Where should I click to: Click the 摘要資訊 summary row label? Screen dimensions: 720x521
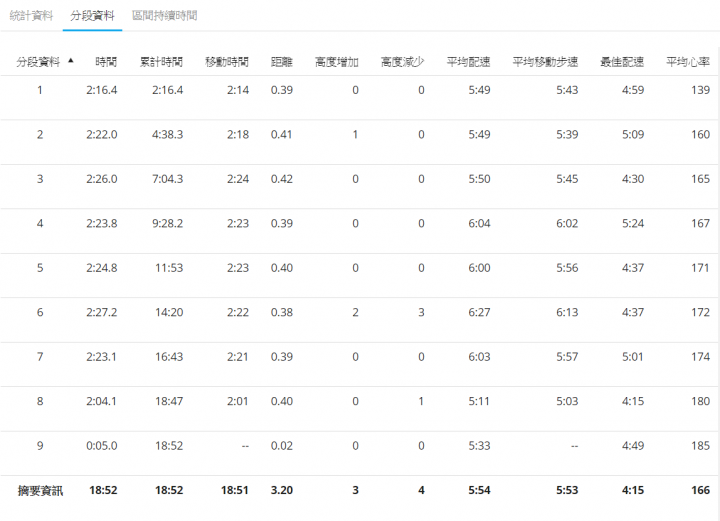pyautogui.click(x=40, y=491)
